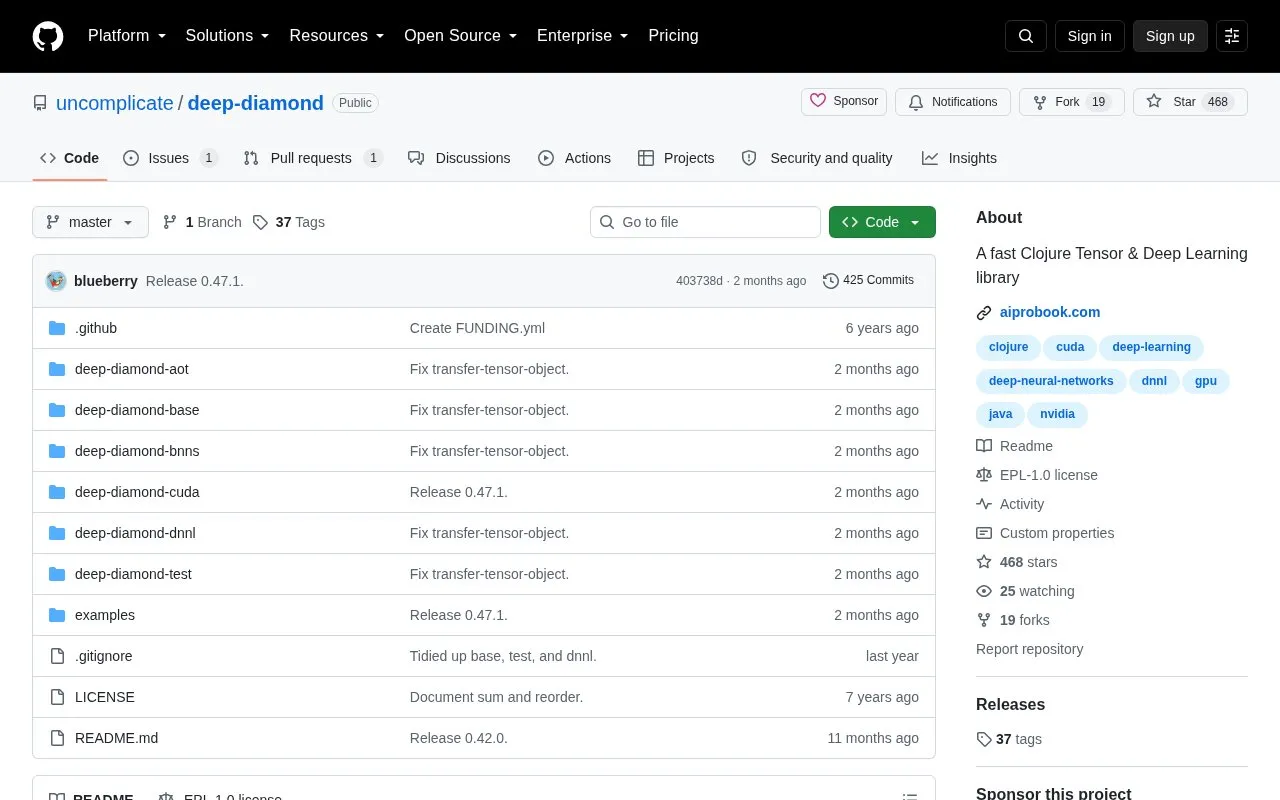Image resolution: width=1280 pixels, height=800 pixels.
Task: Click the README.md file icon
Action: click(57, 738)
